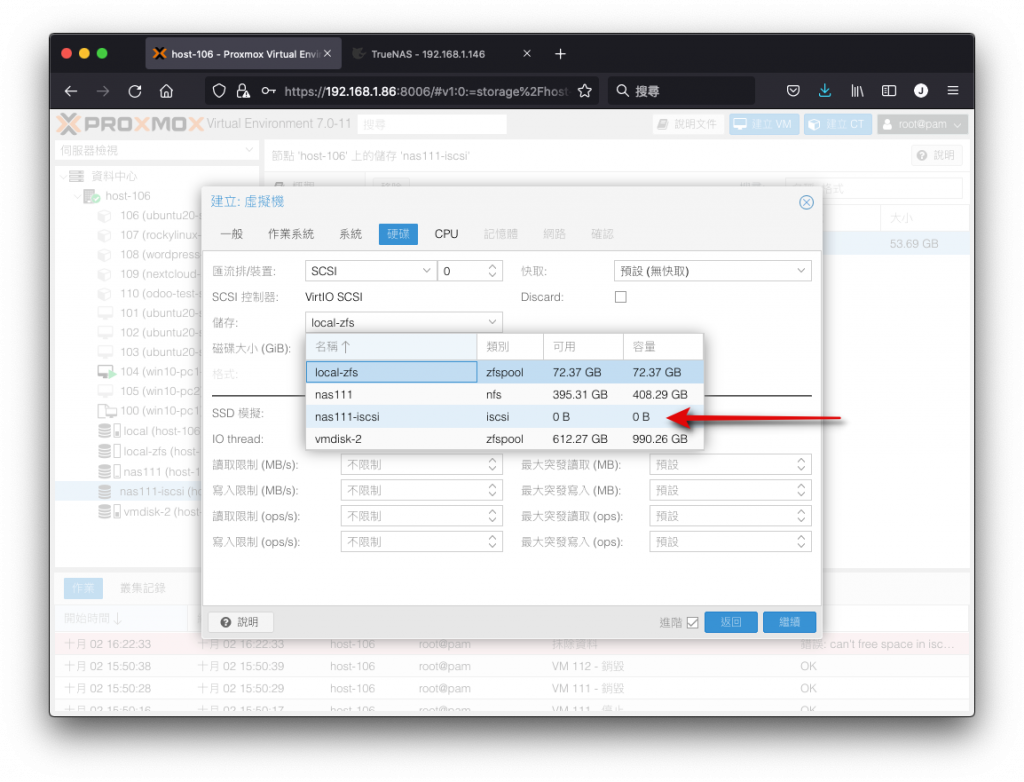This screenshot has height=782, width=1024.
Task: Click the search magnifier icon
Action: (623, 91)
